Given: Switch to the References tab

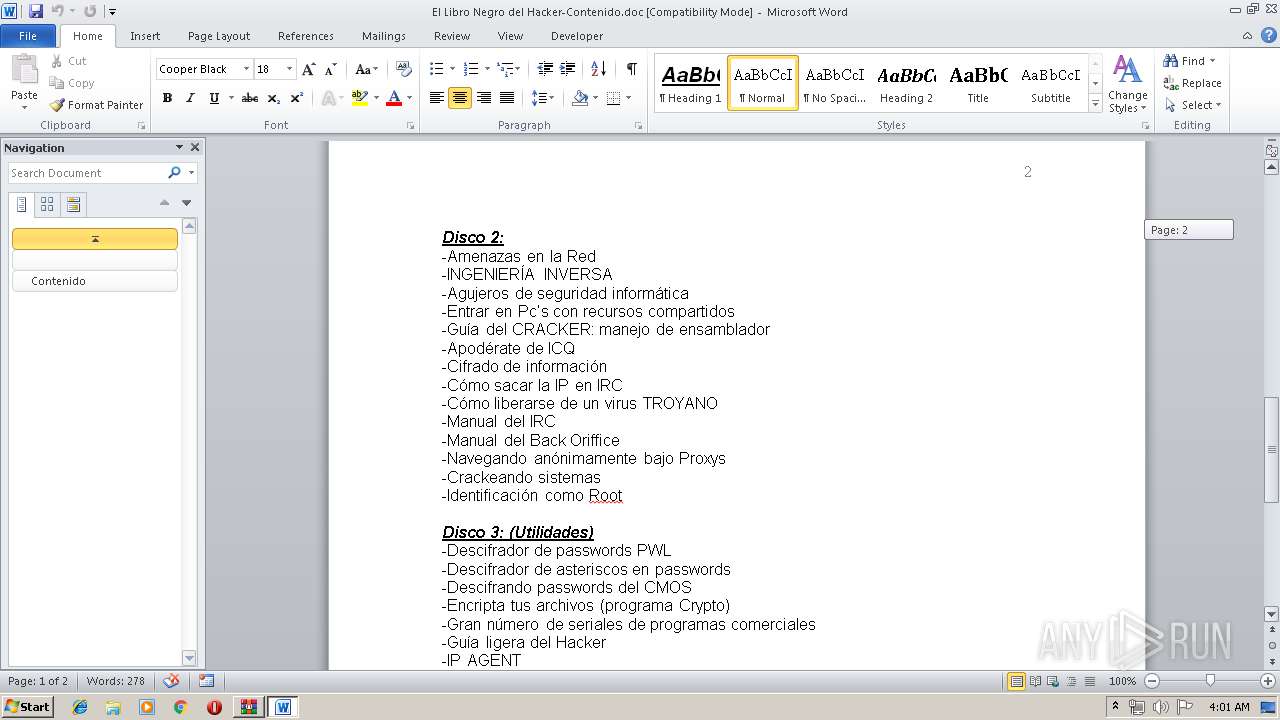Looking at the screenshot, I should (306, 36).
